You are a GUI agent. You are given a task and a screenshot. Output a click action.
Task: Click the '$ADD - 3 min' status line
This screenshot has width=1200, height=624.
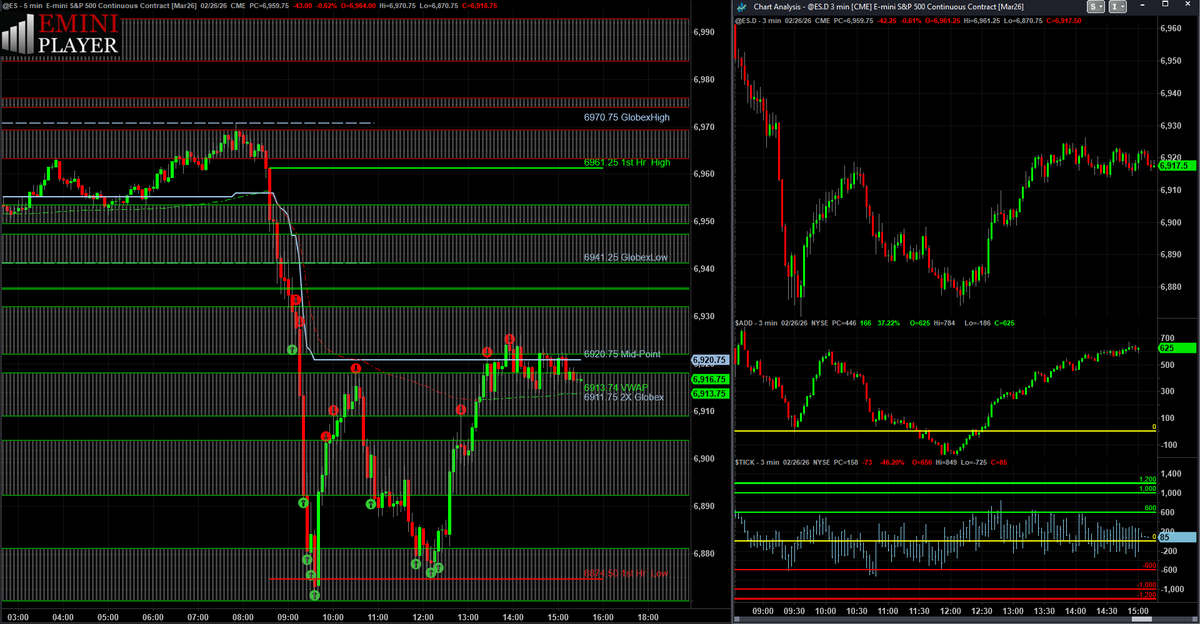877,323
